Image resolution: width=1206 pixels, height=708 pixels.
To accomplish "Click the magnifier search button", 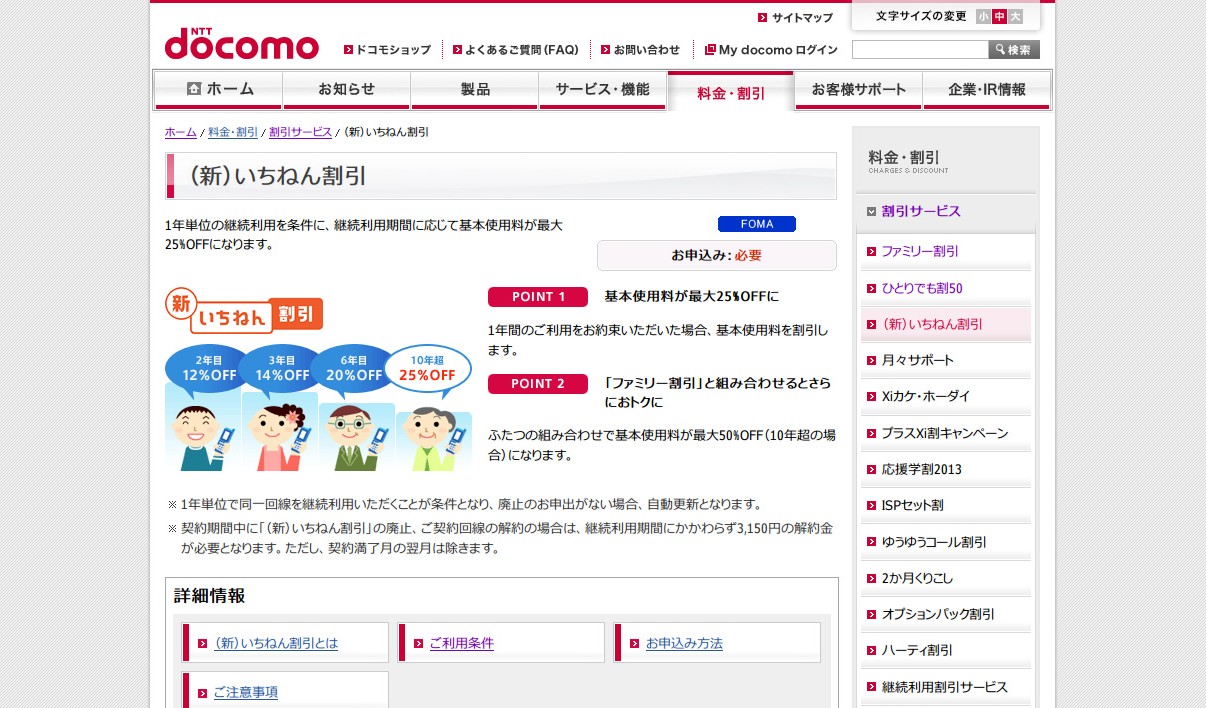I will [1014, 50].
